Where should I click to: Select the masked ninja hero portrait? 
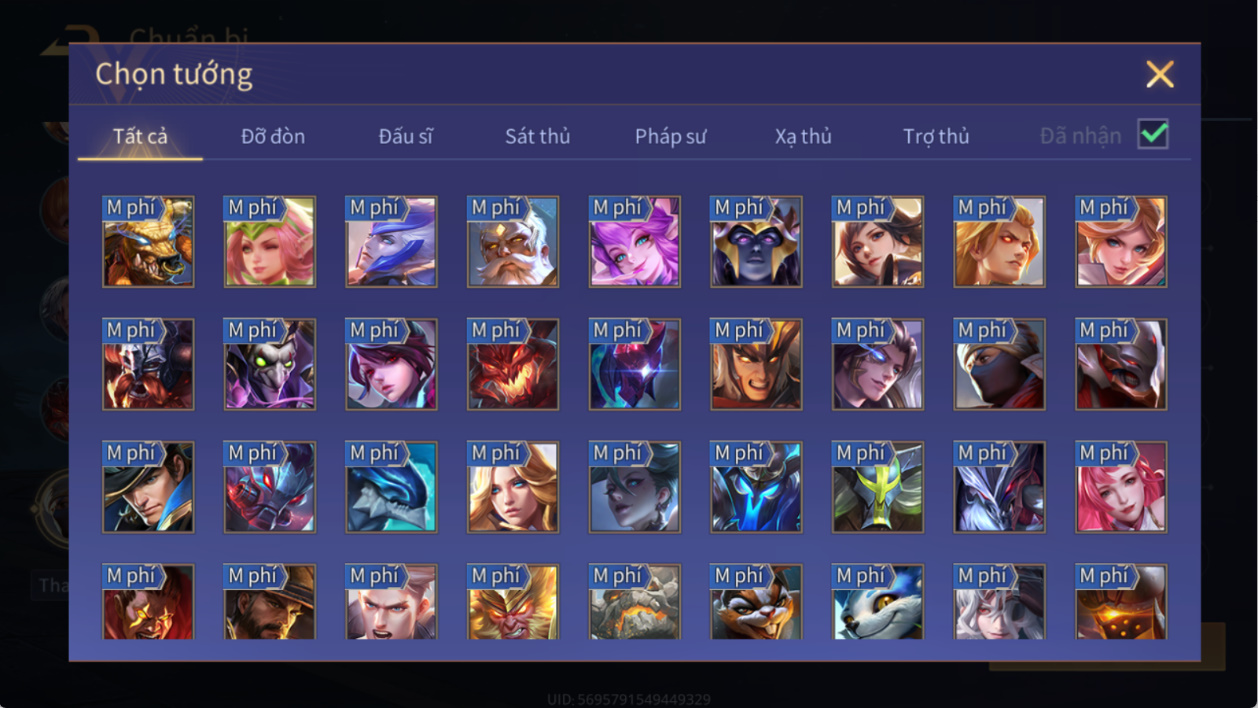tap(999, 364)
